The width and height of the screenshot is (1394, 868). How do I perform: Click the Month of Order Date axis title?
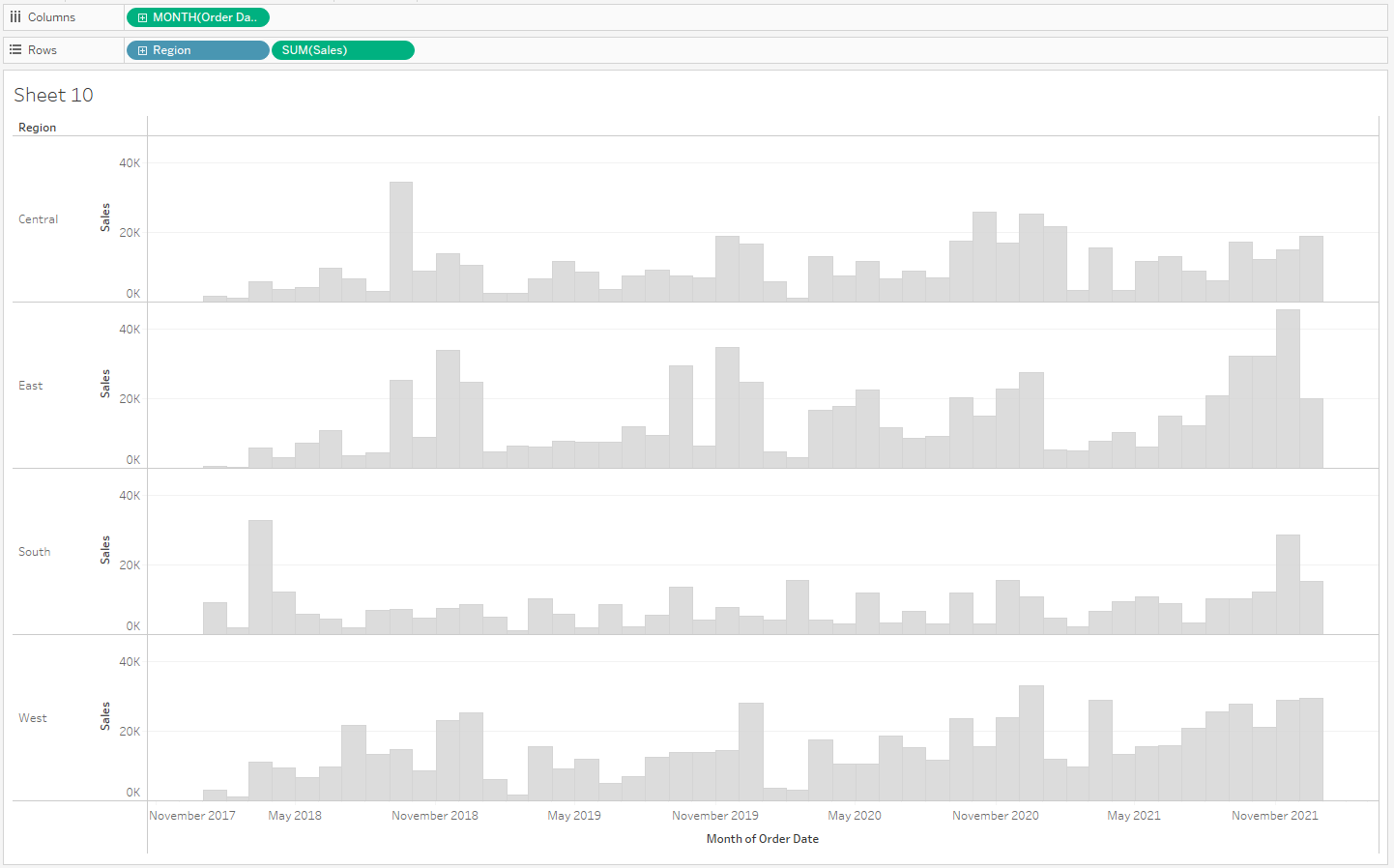[x=763, y=839]
